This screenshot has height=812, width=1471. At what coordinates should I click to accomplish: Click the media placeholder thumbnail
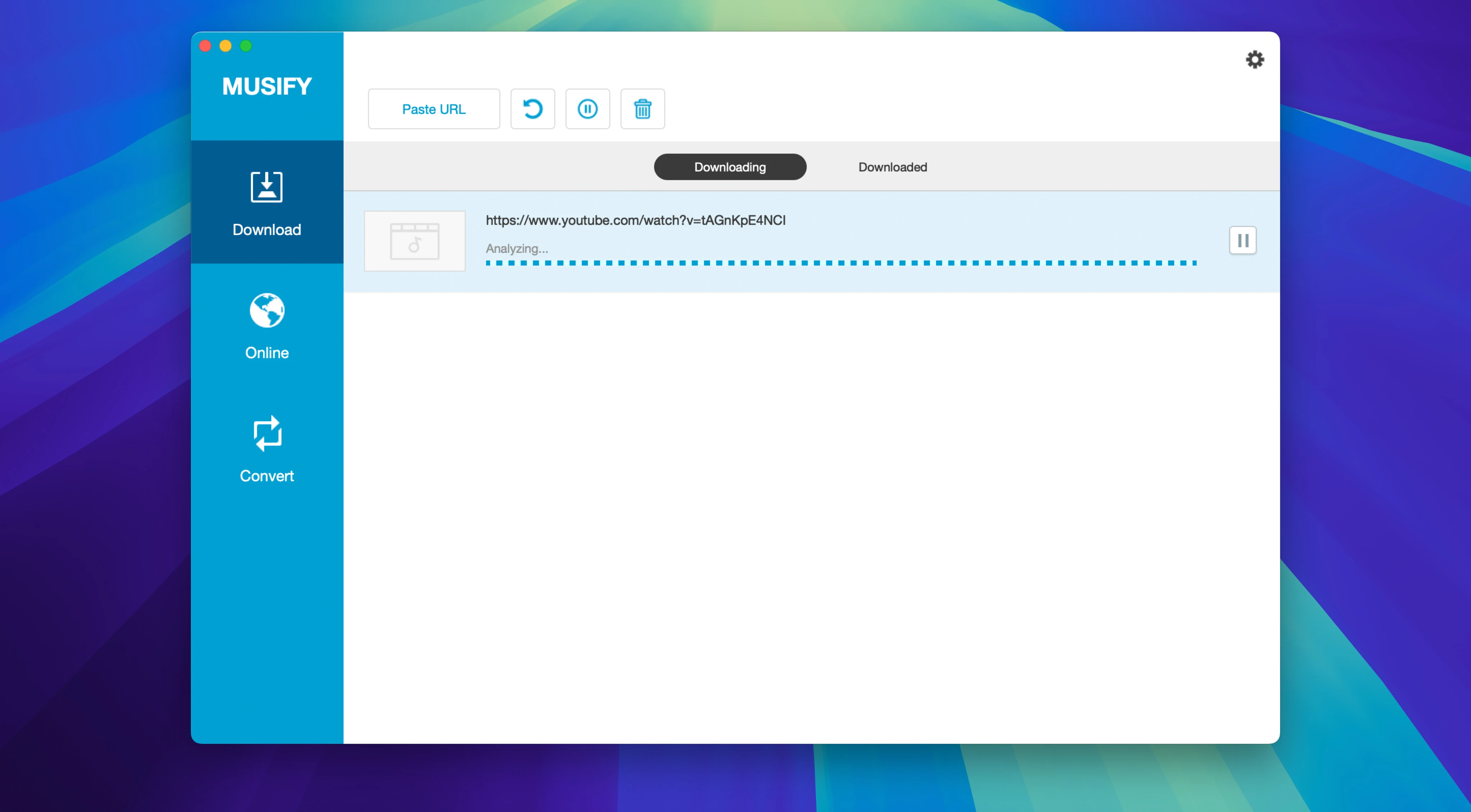point(414,241)
